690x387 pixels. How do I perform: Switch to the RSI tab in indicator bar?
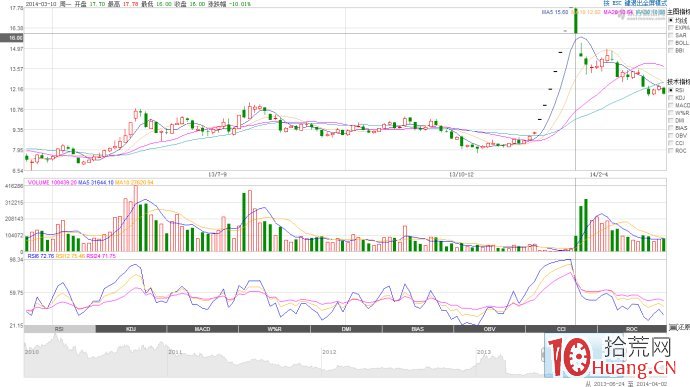tap(59, 329)
